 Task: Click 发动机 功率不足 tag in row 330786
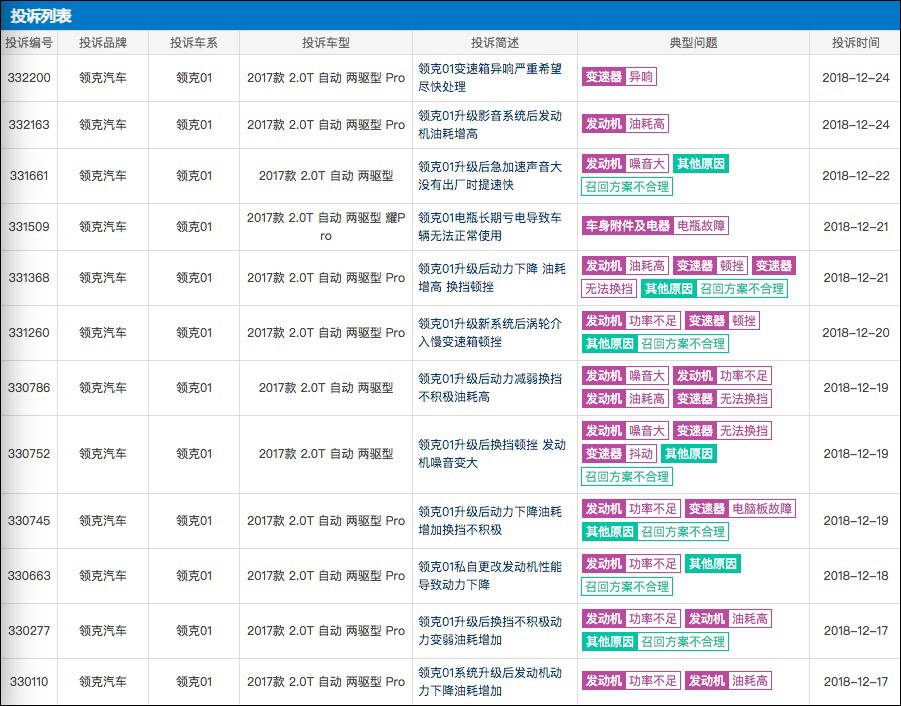pos(722,376)
